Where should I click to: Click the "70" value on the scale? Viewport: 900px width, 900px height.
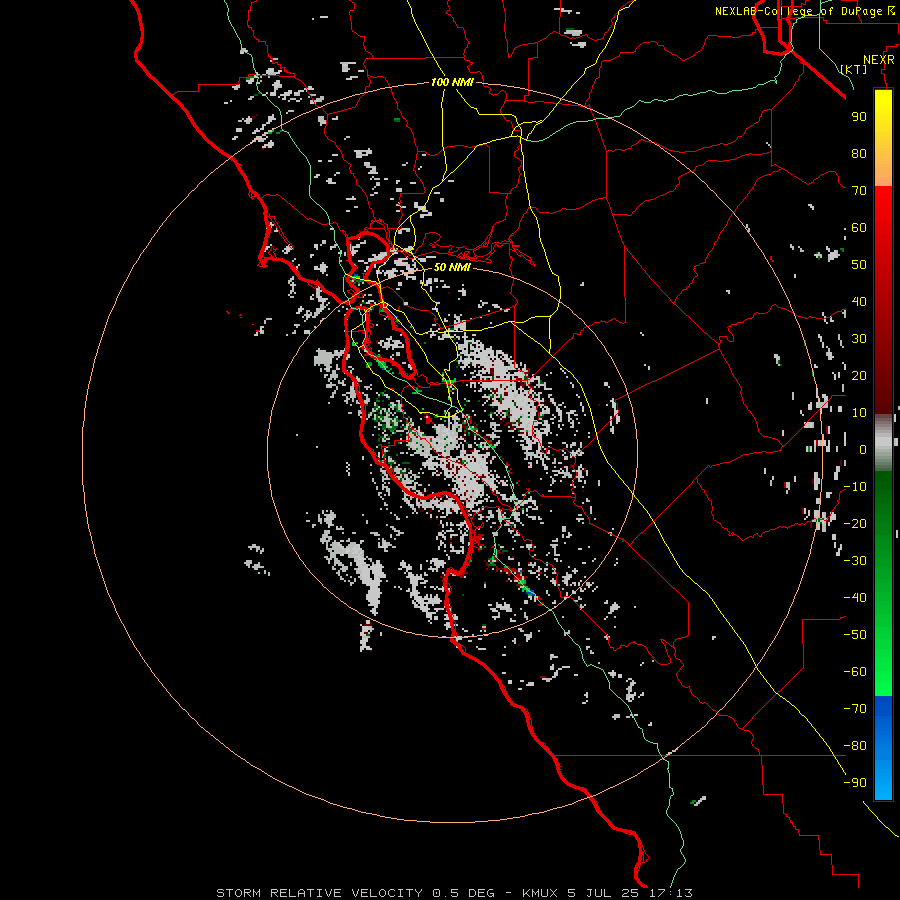click(859, 191)
